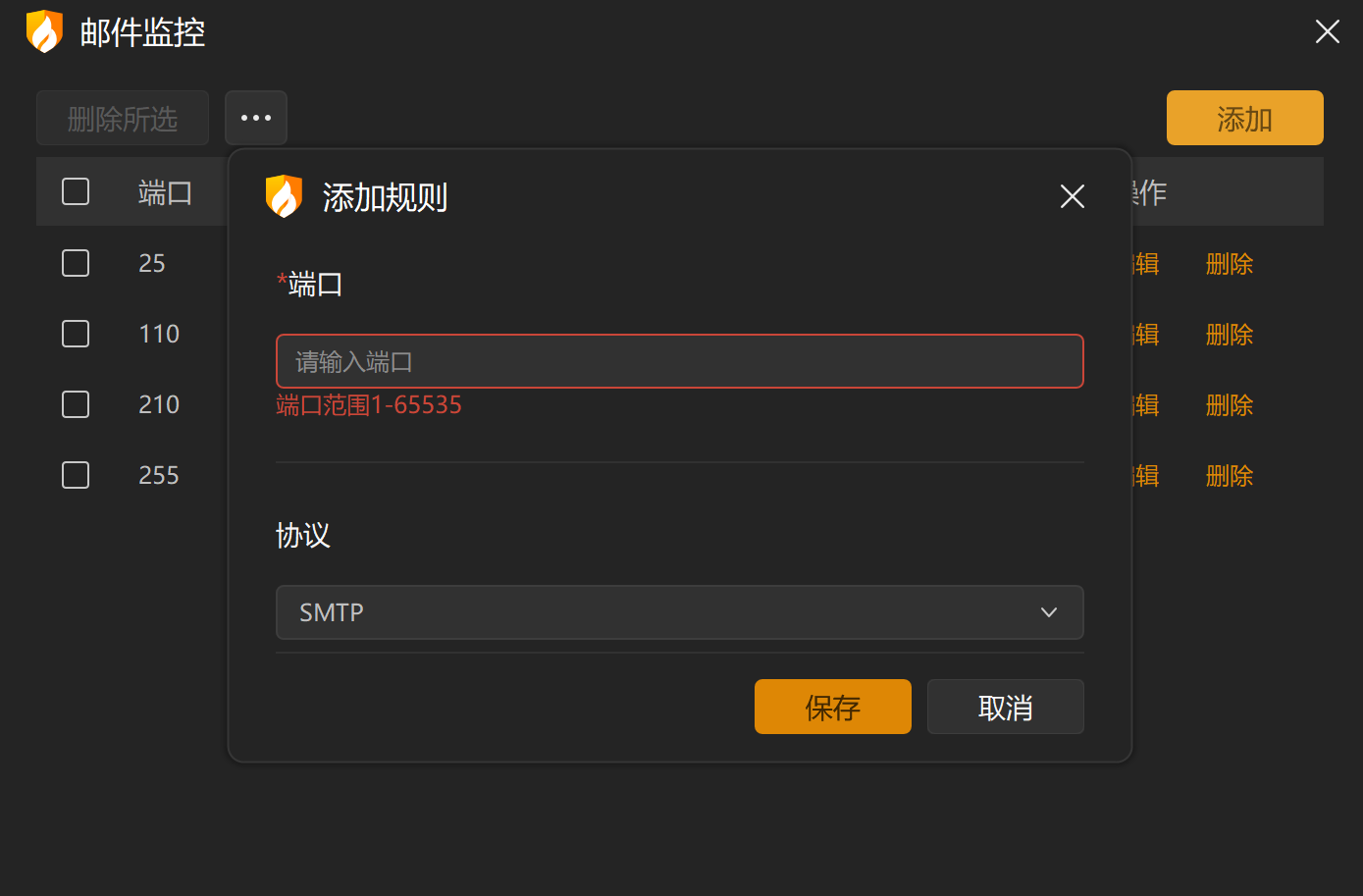
Task: Select the checkbox for port 110
Action: click(x=76, y=334)
